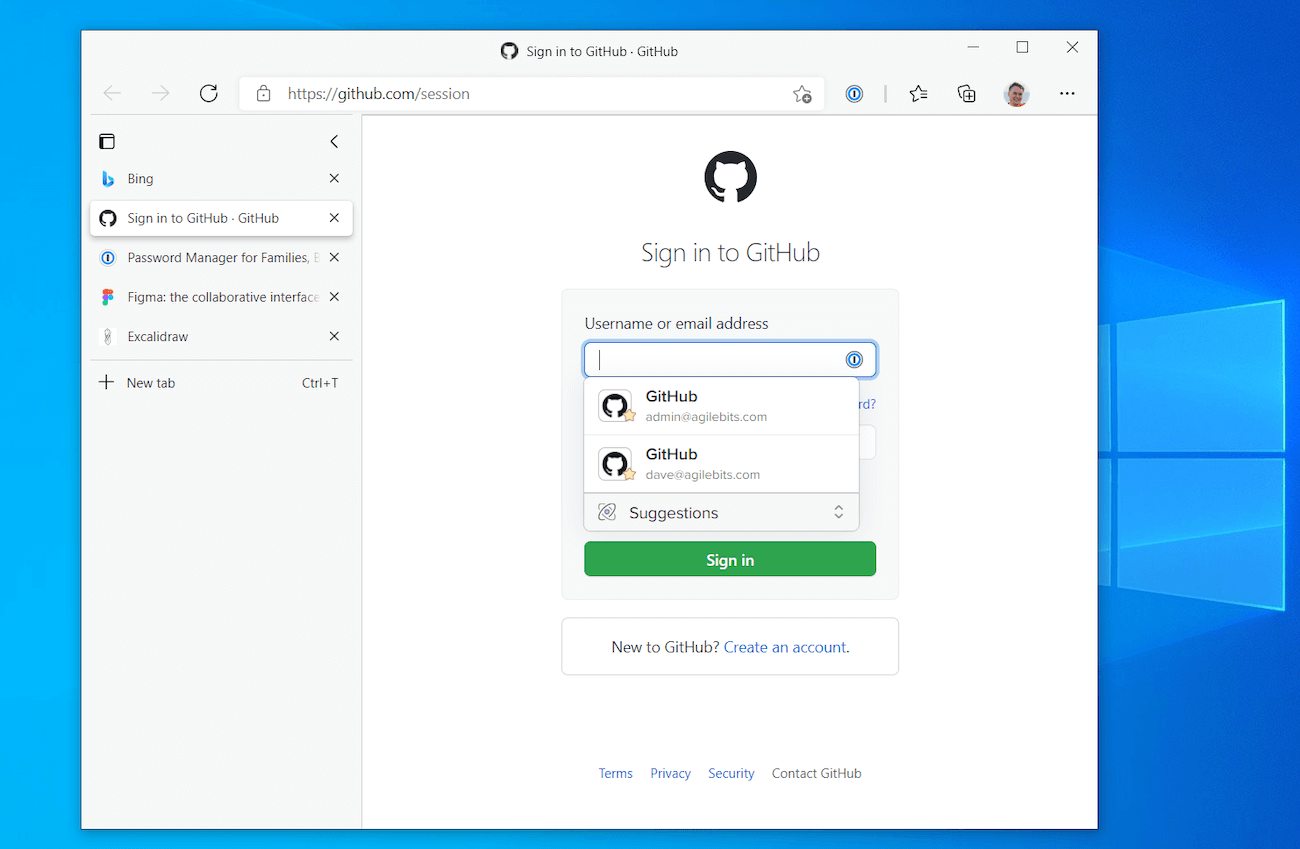This screenshot has height=849, width=1300.
Task: Close the Password Manager for Families tab
Action: [x=334, y=257]
